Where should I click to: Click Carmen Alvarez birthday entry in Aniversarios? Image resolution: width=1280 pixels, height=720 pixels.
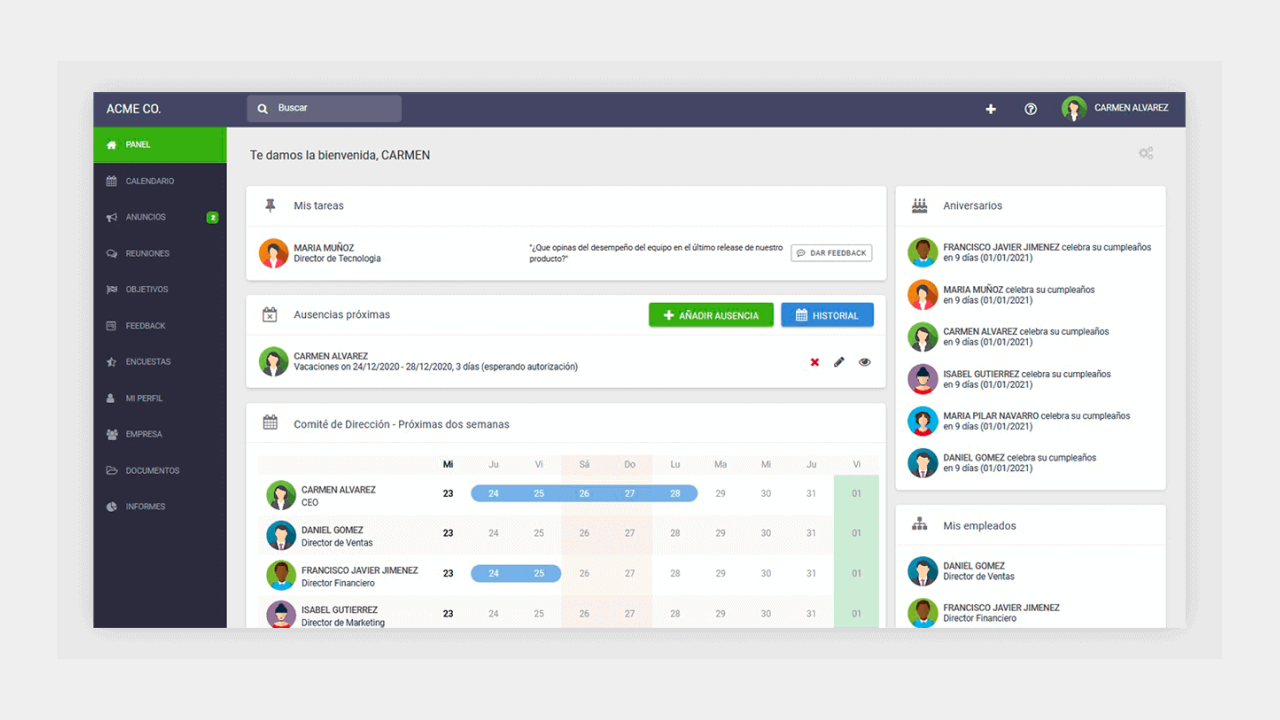tap(1026, 337)
